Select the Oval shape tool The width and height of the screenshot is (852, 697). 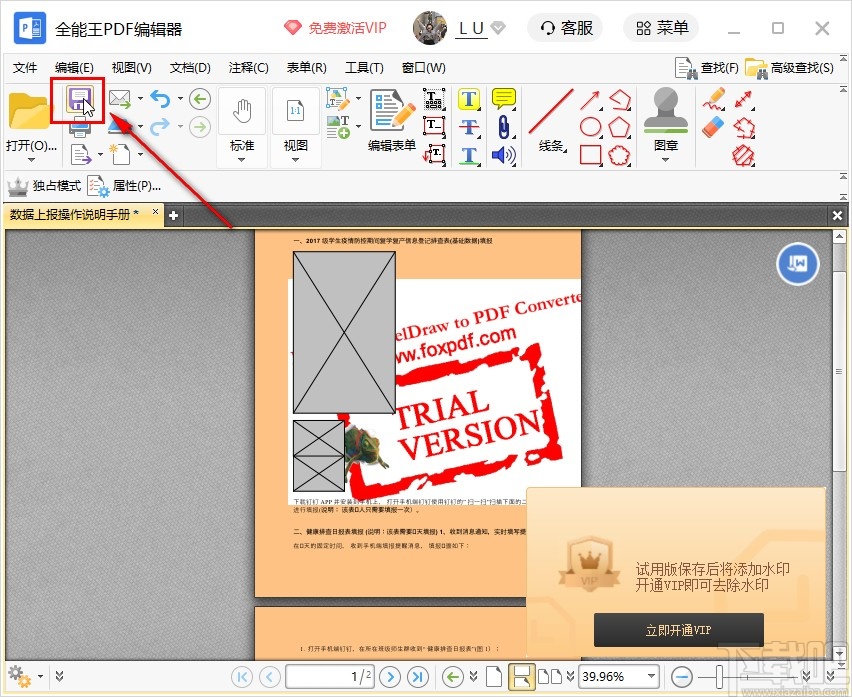pyautogui.click(x=591, y=127)
